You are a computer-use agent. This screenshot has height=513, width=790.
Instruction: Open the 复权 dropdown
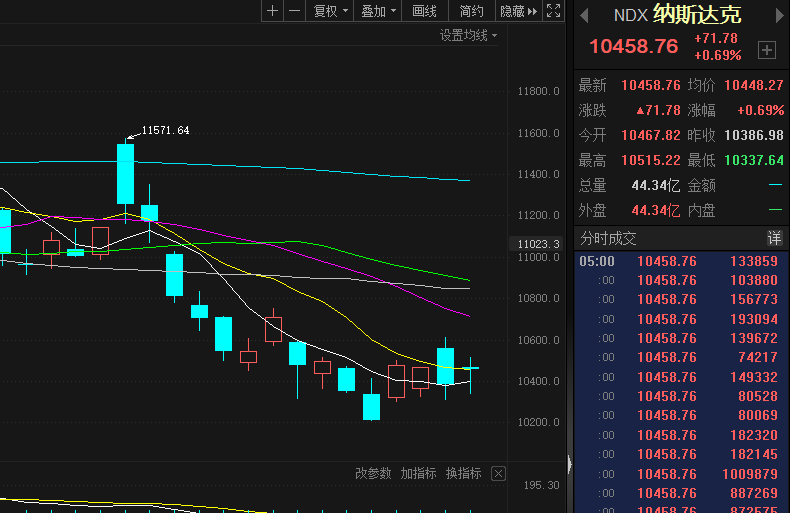coord(331,11)
